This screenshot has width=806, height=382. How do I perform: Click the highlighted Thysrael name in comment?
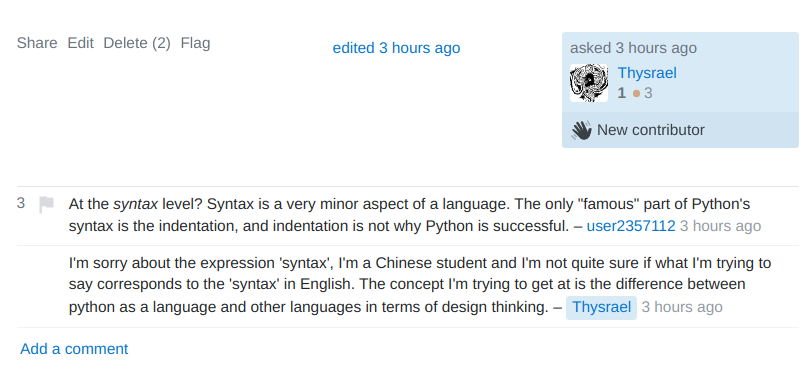[601, 307]
